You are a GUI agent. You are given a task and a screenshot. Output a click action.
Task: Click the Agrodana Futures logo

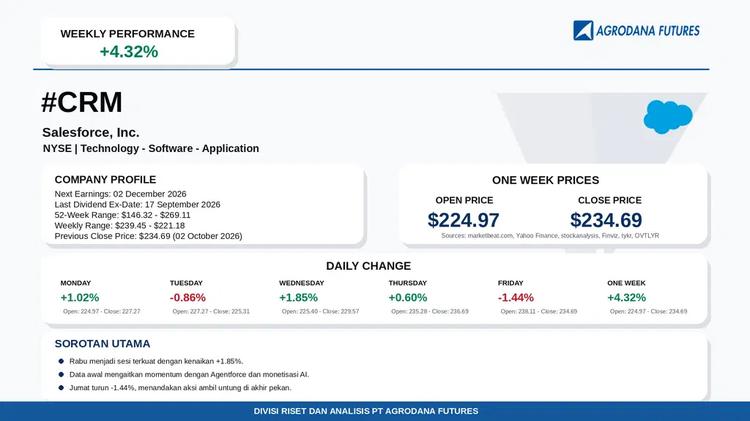coord(636,31)
